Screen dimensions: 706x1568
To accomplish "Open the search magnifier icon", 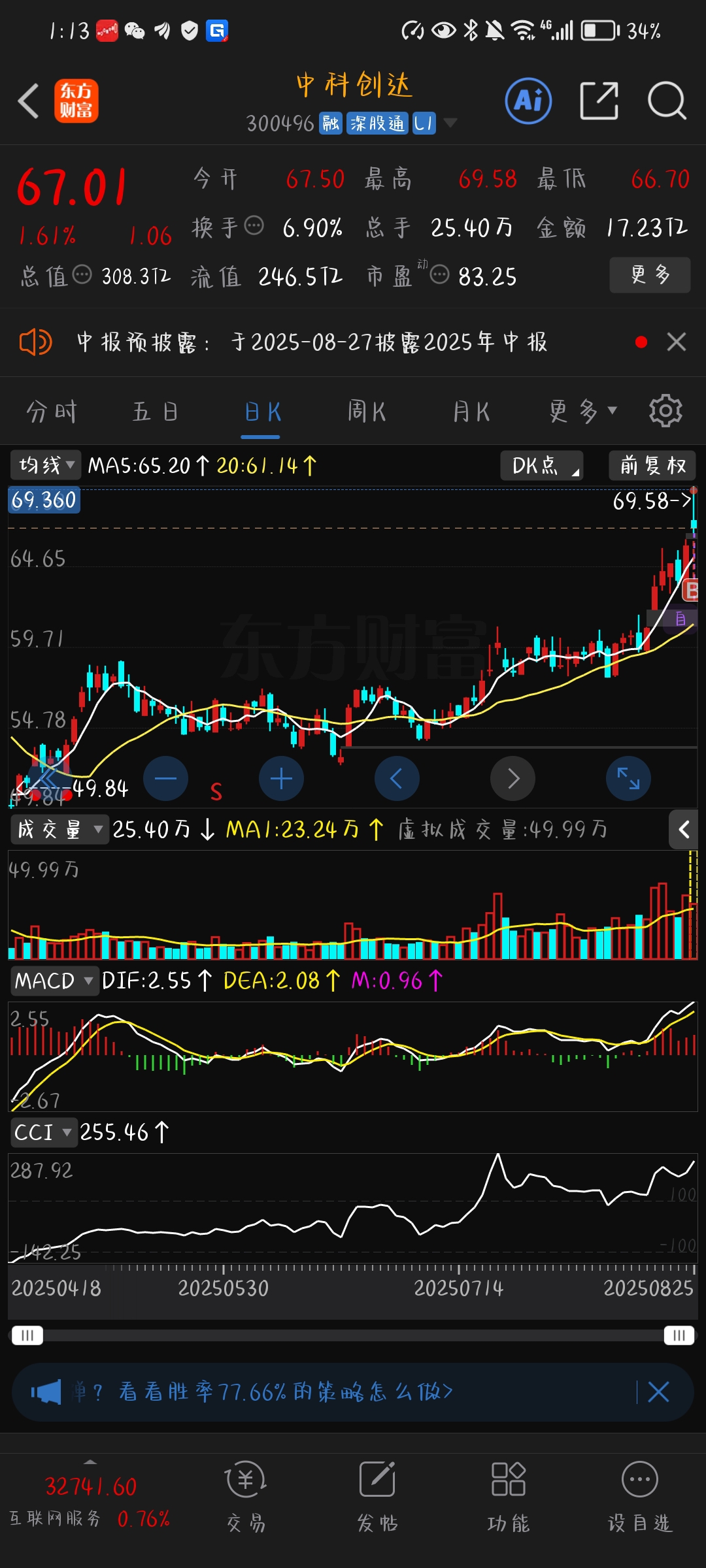I will pyautogui.click(x=667, y=101).
